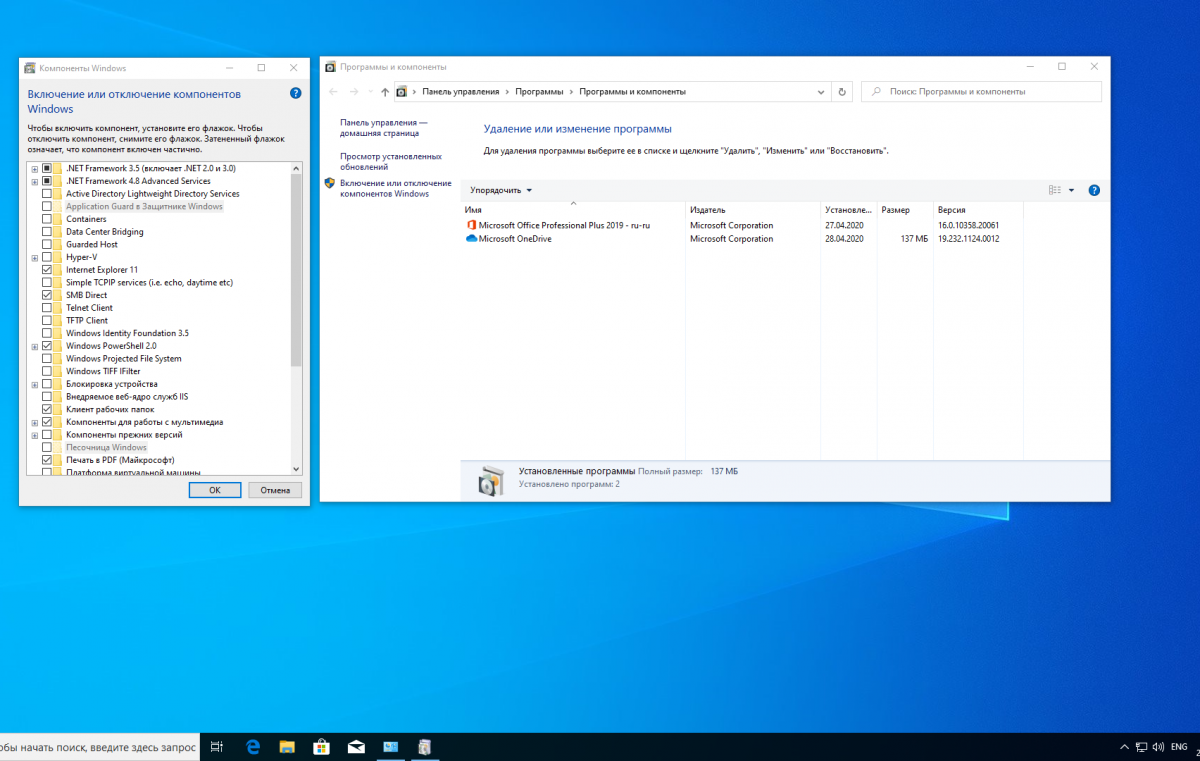Expand the Hyper-V node
Image resolution: width=1200 pixels, height=761 pixels.
point(35,257)
